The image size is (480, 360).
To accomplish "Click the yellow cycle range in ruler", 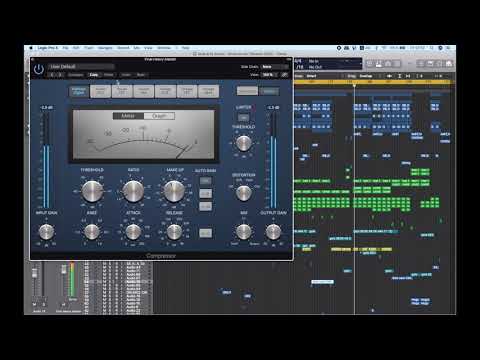I will click(x=373, y=82).
